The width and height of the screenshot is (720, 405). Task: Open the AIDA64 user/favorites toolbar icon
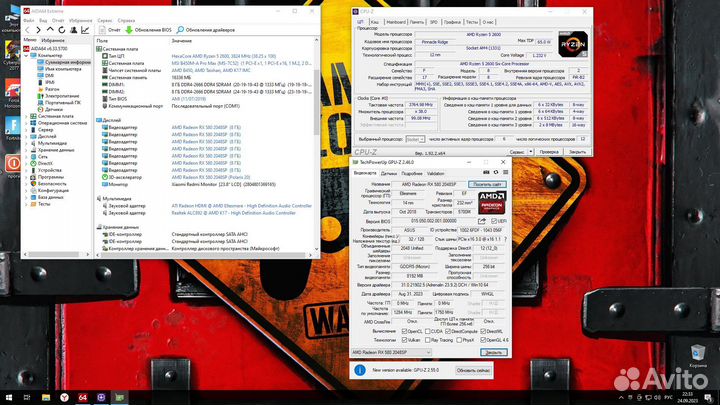(73, 30)
